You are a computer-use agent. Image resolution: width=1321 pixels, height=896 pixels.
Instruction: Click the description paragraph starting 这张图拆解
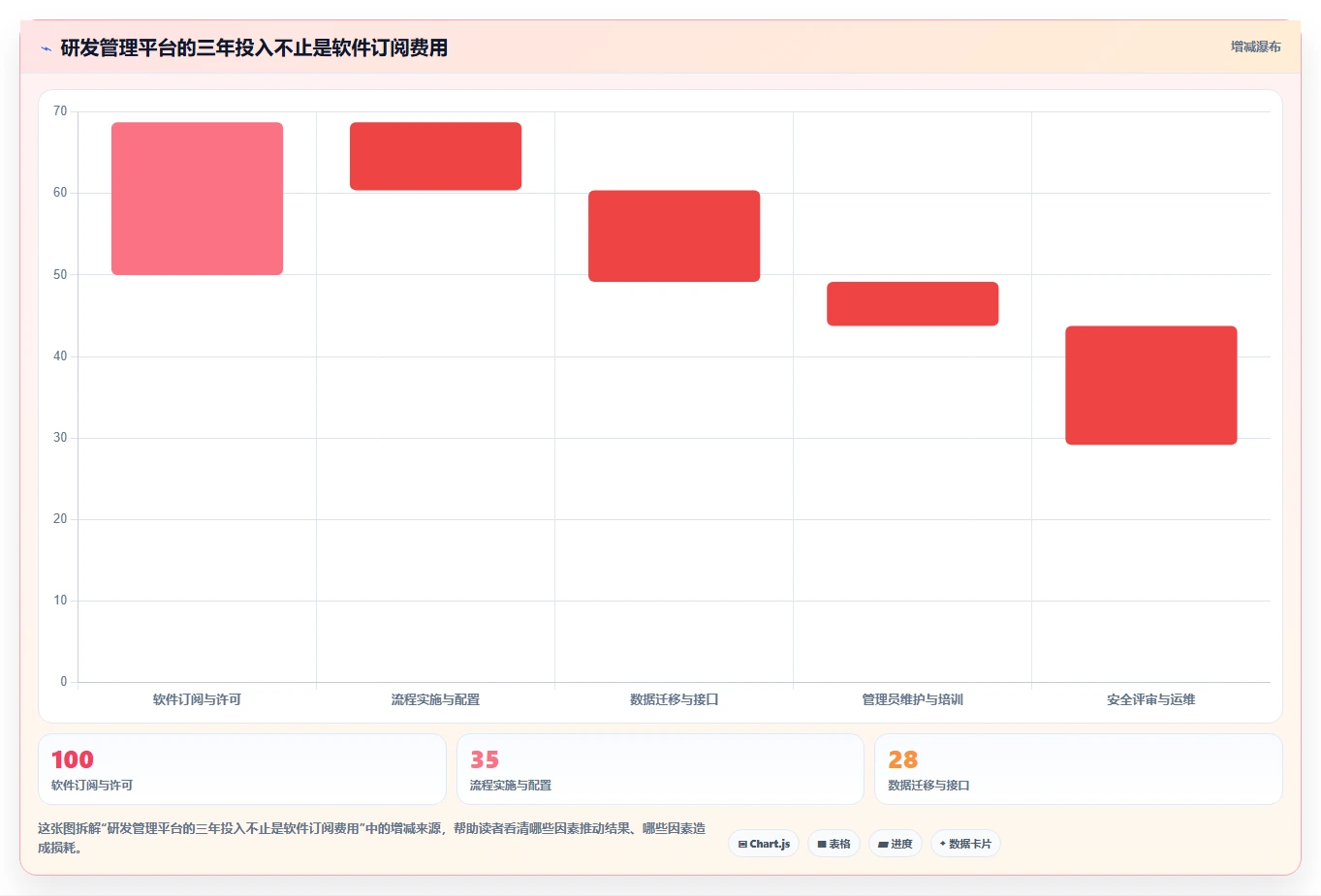372,838
